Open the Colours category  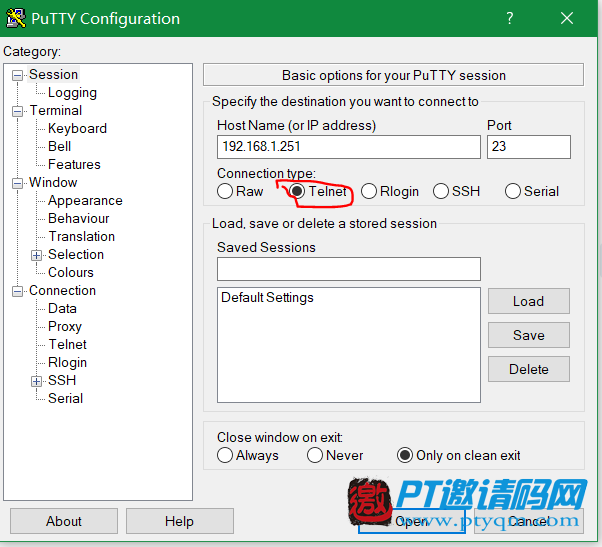pyautogui.click(x=71, y=273)
